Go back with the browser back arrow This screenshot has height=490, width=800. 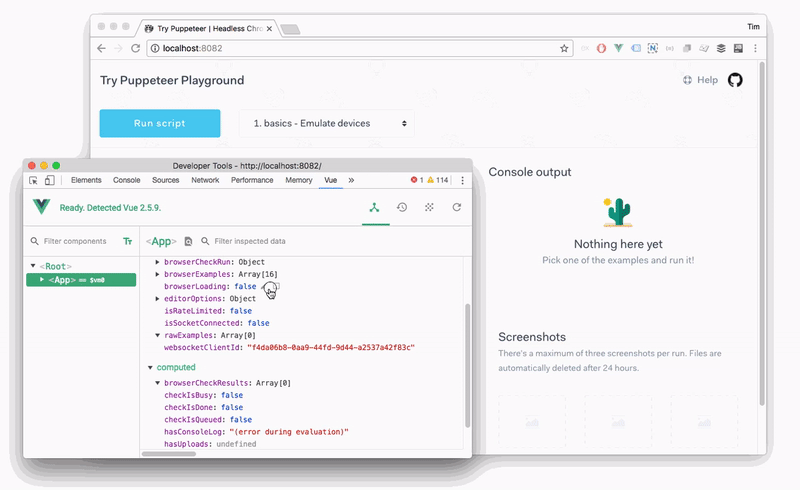102,48
